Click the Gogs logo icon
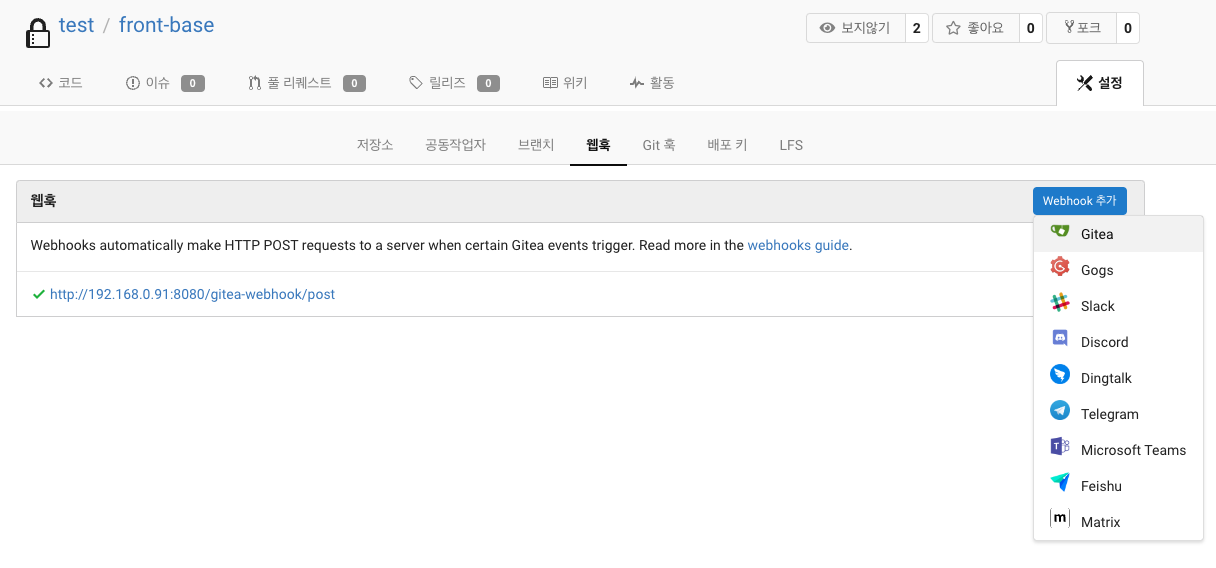 (1060, 268)
